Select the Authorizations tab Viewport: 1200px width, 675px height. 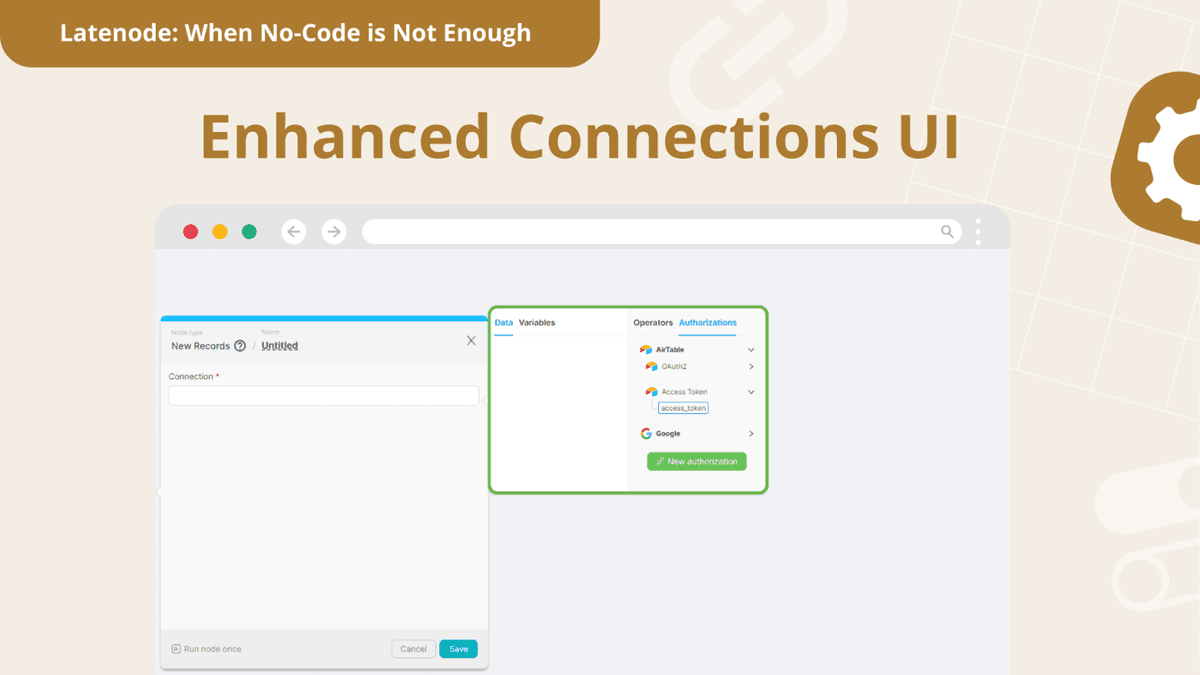coord(708,323)
